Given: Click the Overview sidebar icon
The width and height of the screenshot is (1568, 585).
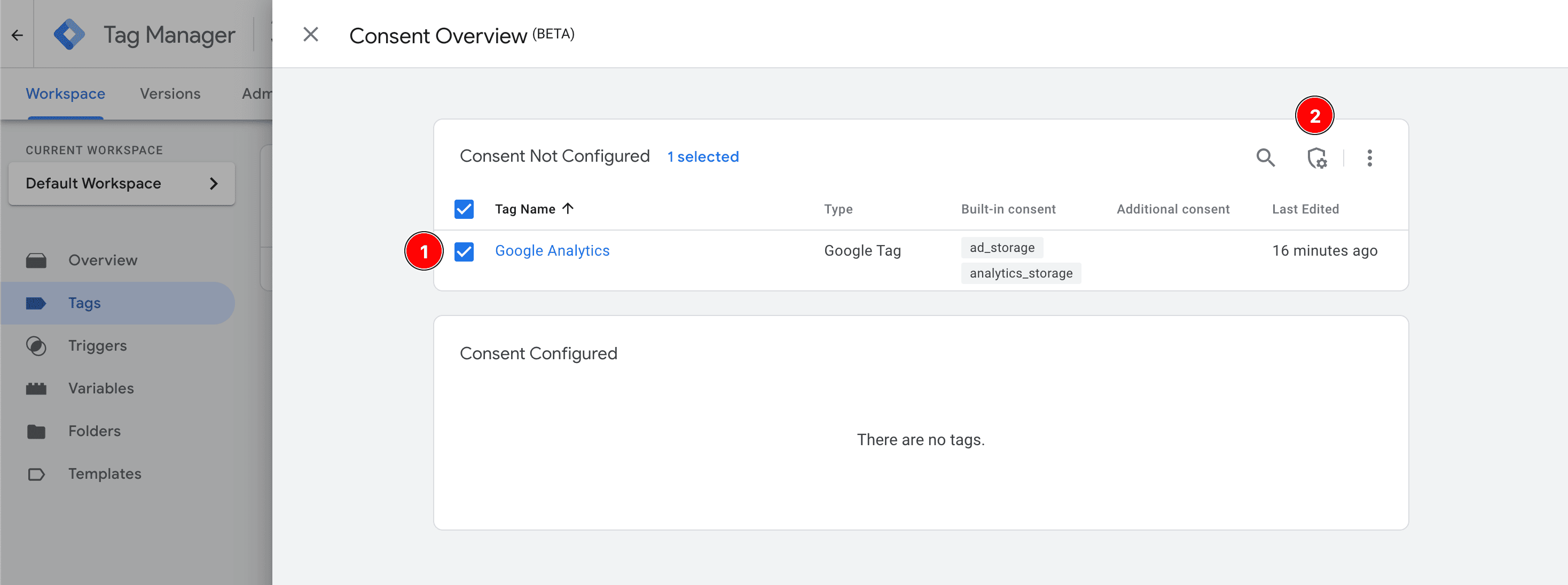Looking at the screenshot, I should pos(36,260).
